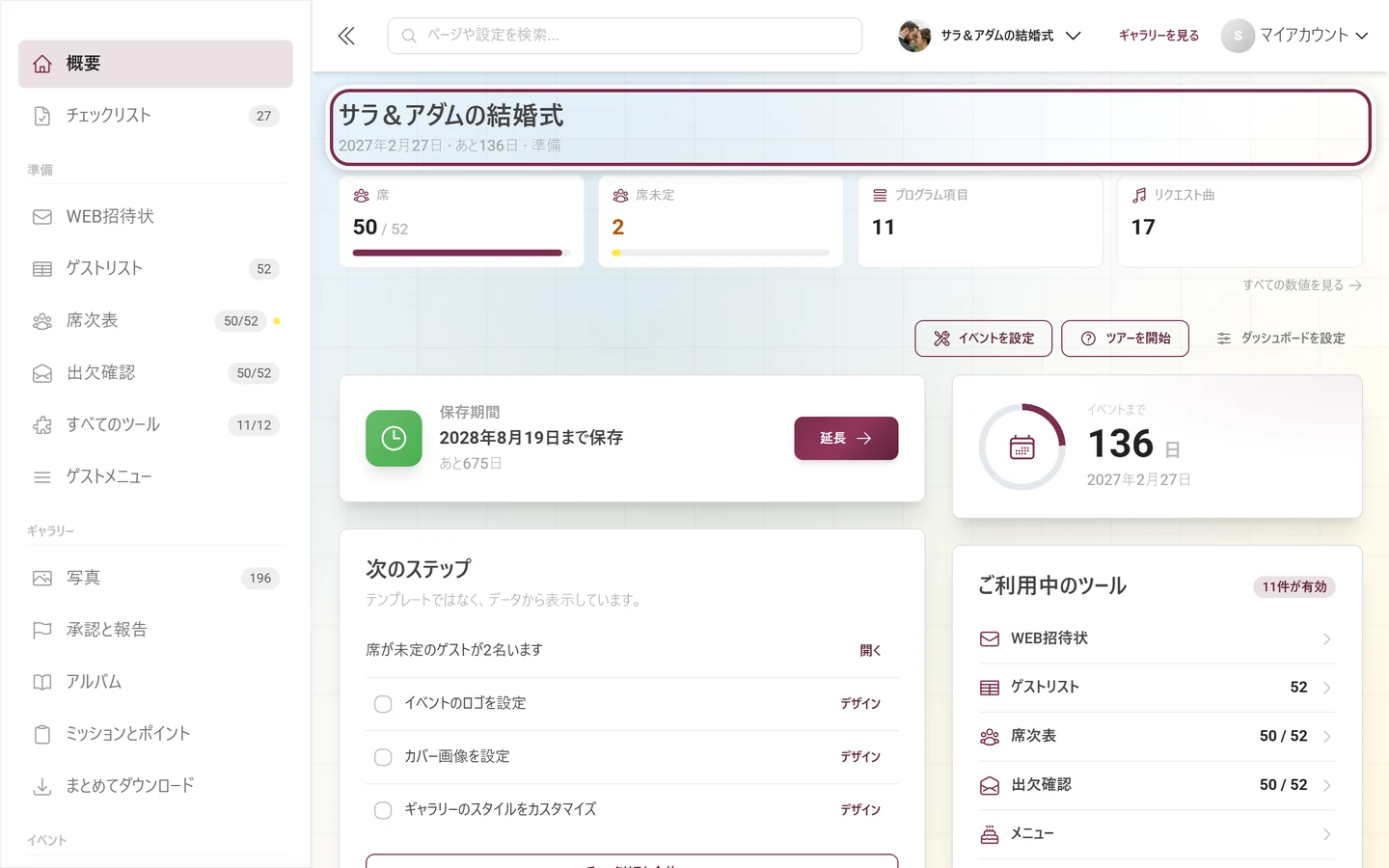Click the people icon beside 席次表 in sidebar
This screenshot has width=1389, height=868.
(42, 321)
